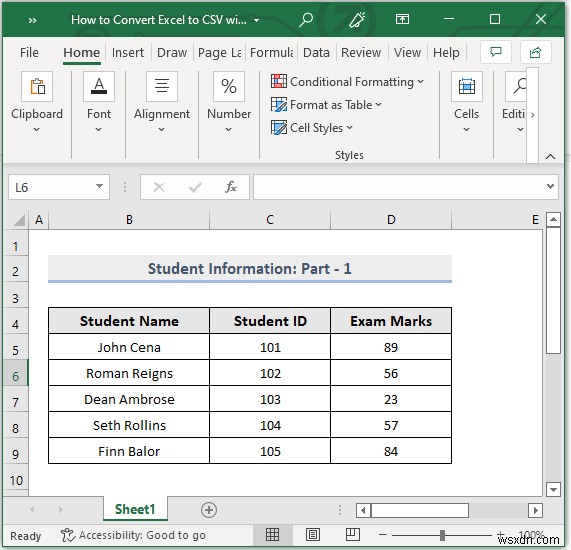This screenshot has width=571, height=550.
Task: Click zoom out minus button
Action: point(383,535)
